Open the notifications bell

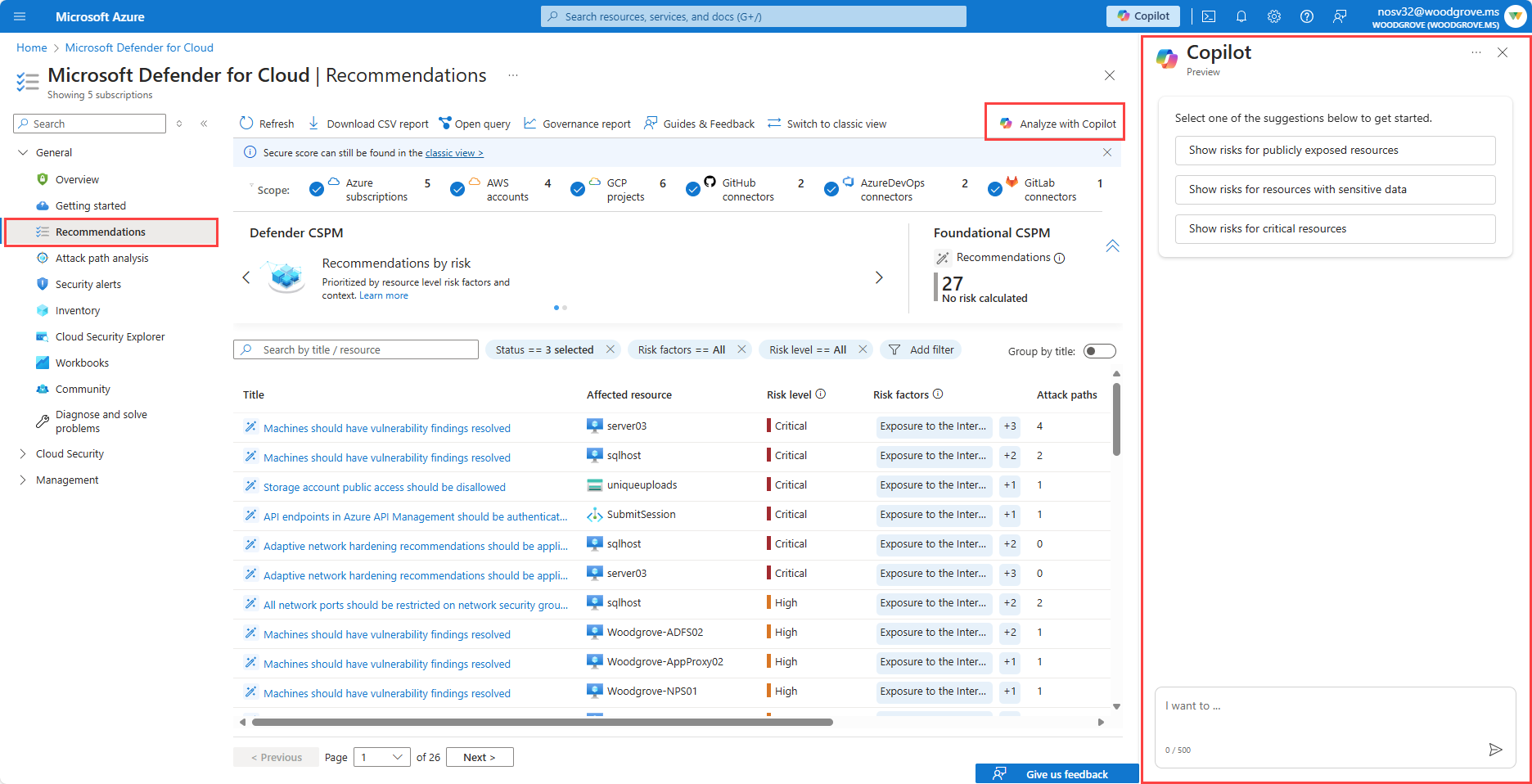pyautogui.click(x=1241, y=16)
